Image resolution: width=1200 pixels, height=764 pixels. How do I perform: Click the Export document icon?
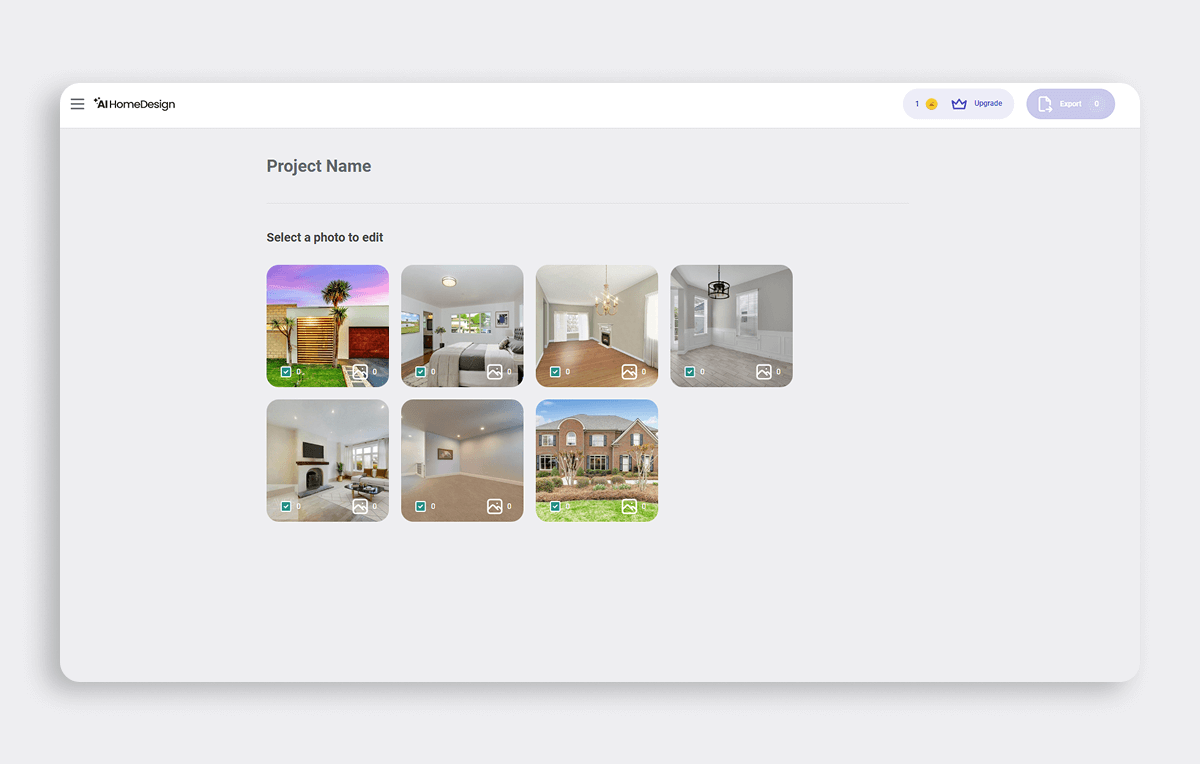1044,104
